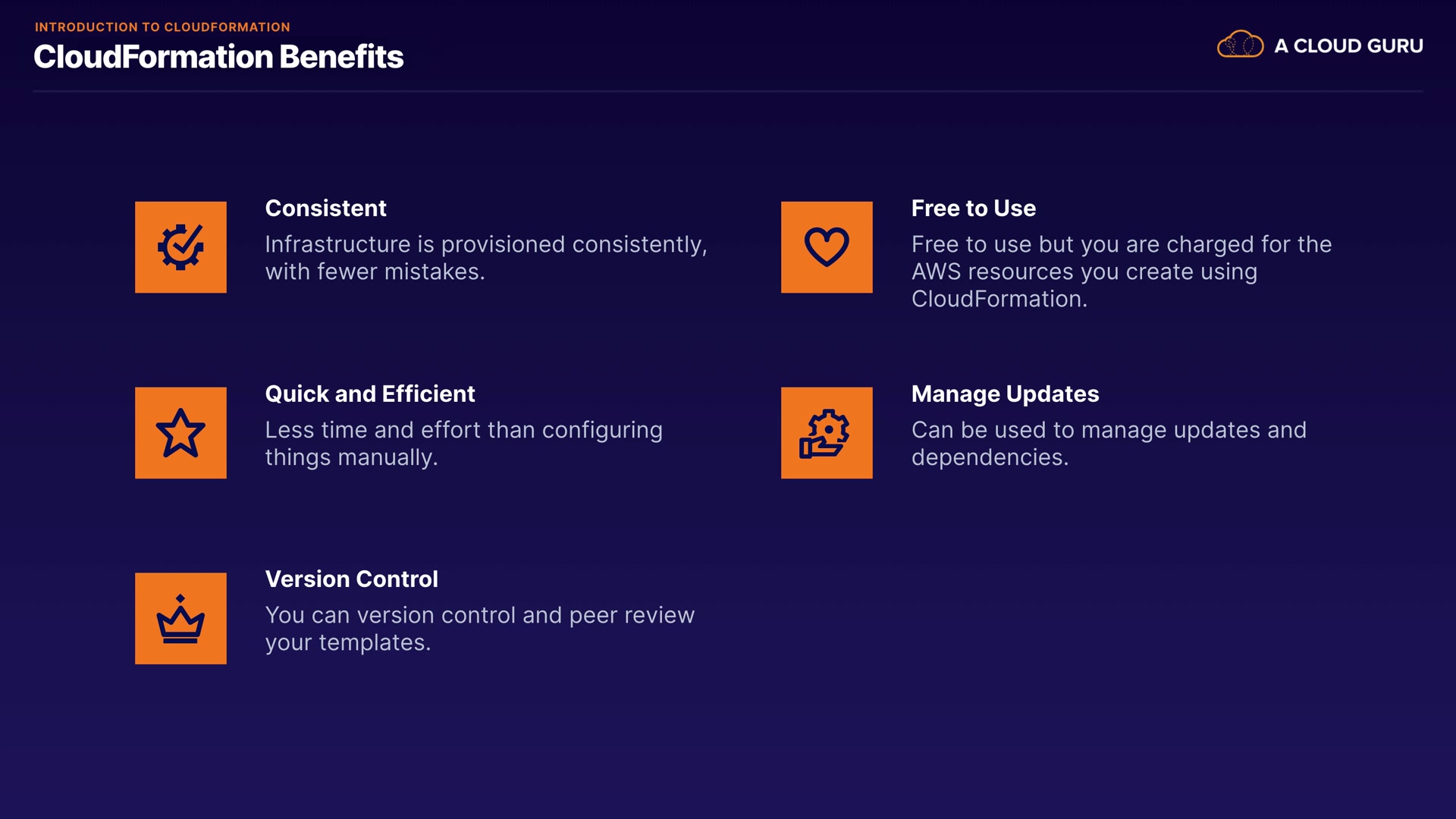Click the peer review your templates description
Screen dimensions: 1456x819
pyautogui.click(x=479, y=629)
